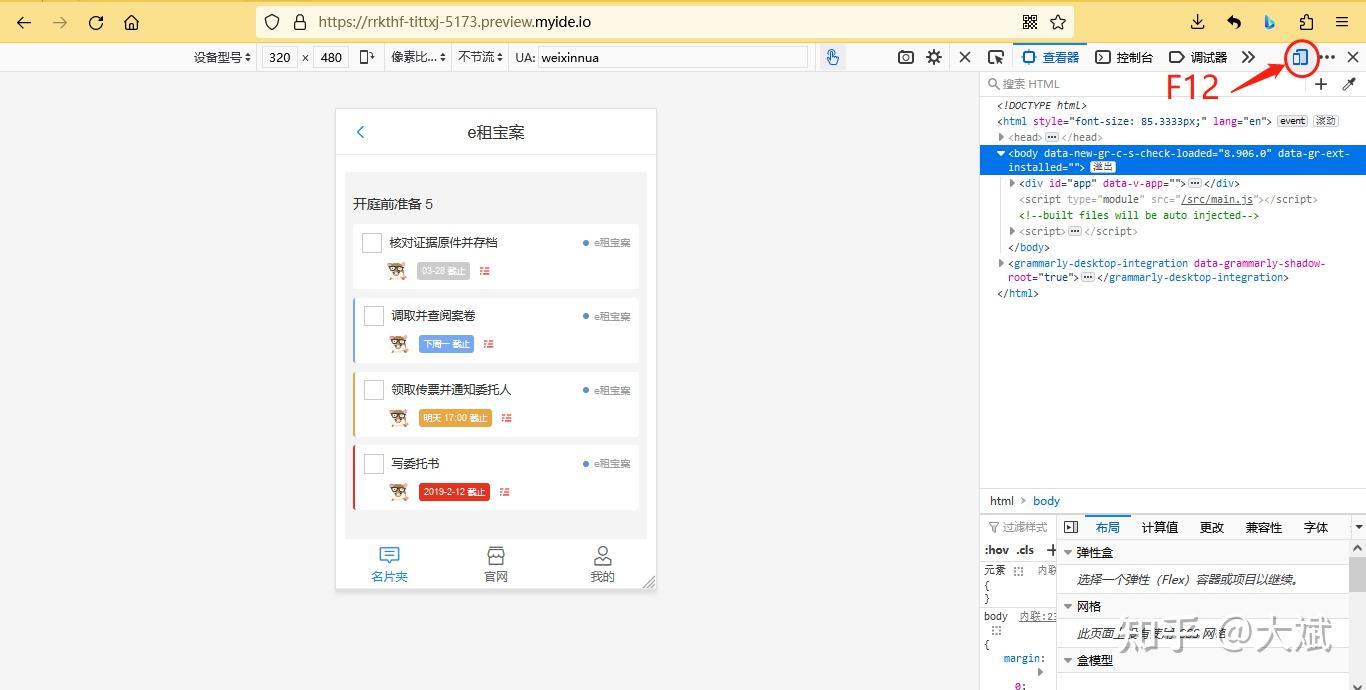The image size is (1366, 690).
Task: Toggle the .cls class panel
Action: point(1026,550)
